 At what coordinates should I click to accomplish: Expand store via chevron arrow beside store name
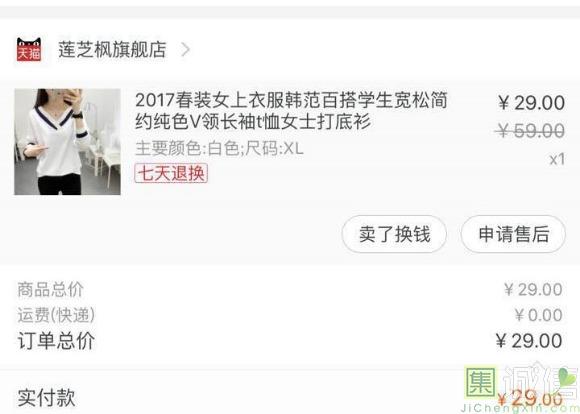185,50
